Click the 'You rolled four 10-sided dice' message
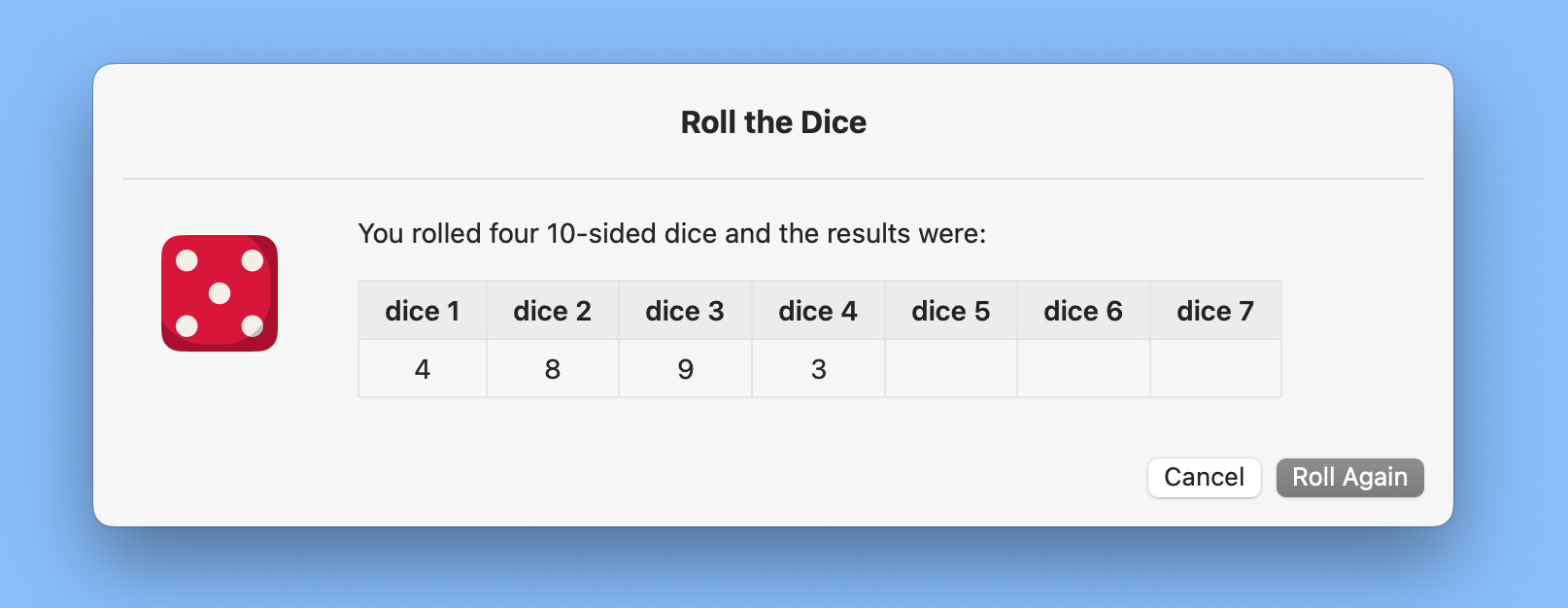The width and height of the screenshot is (1568, 608). [x=672, y=234]
